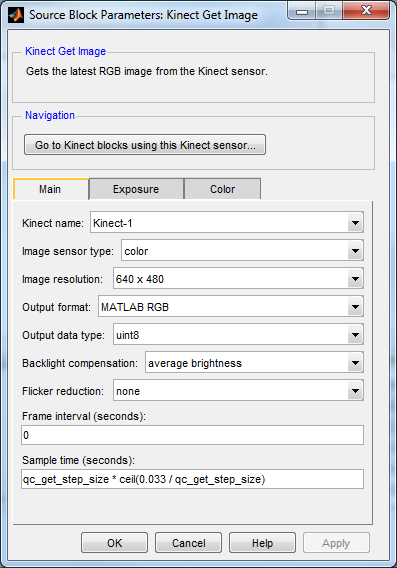Screen dimensions: 397x568
Task: Open the Output format dropdown
Action: (231, 307)
